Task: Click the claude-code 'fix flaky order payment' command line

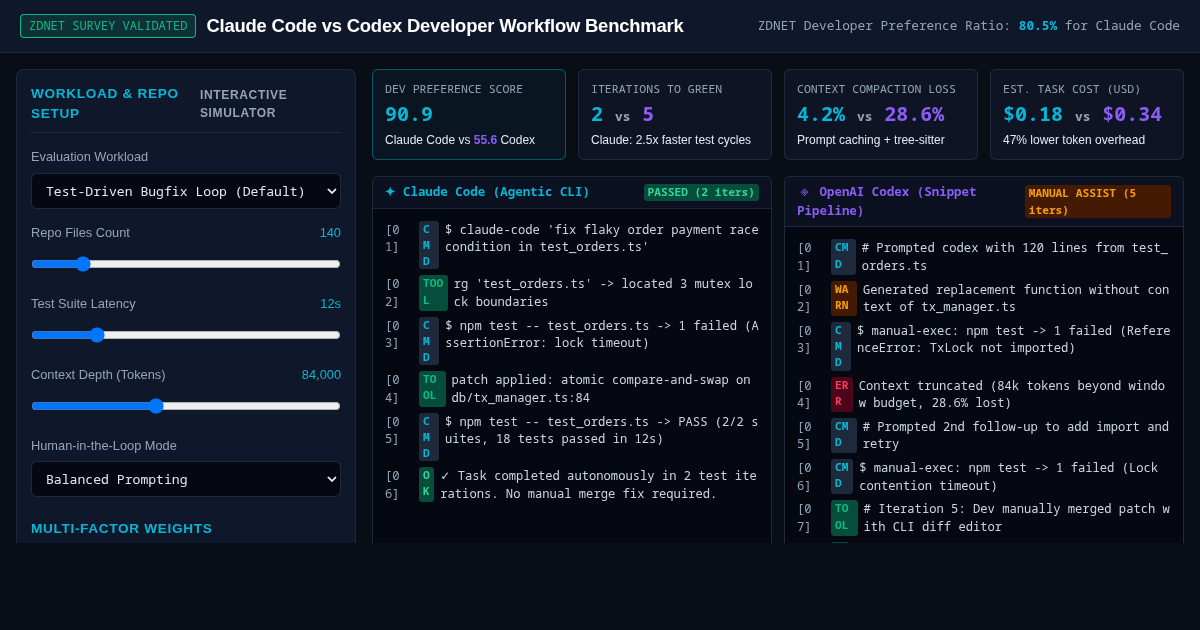Action: click(602, 238)
